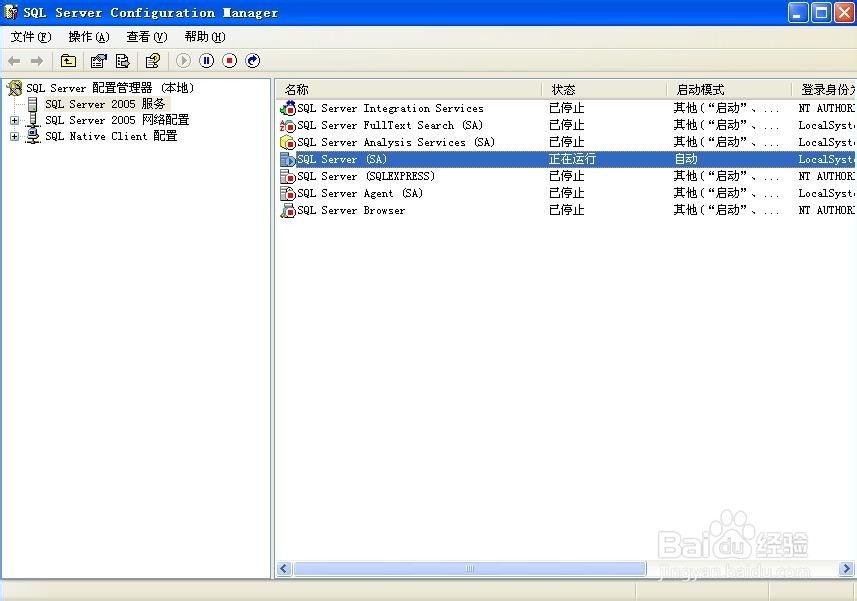Click the Export list toolbar icon

[x=122, y=61]
